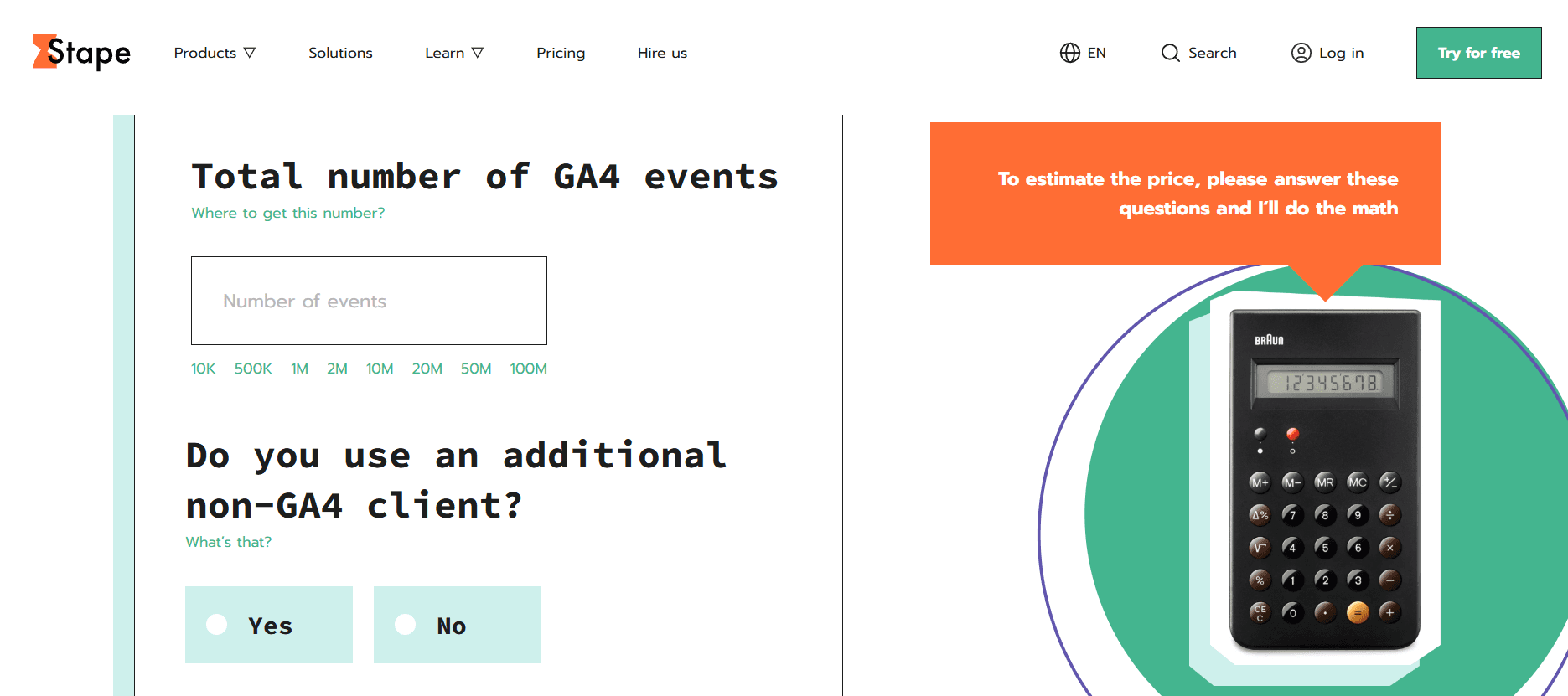Click the globe language icon

[x=1069, y=53]
